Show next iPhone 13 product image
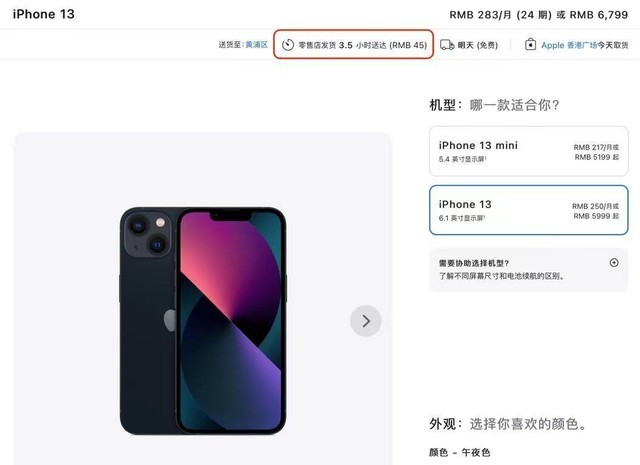 [366, 321]
